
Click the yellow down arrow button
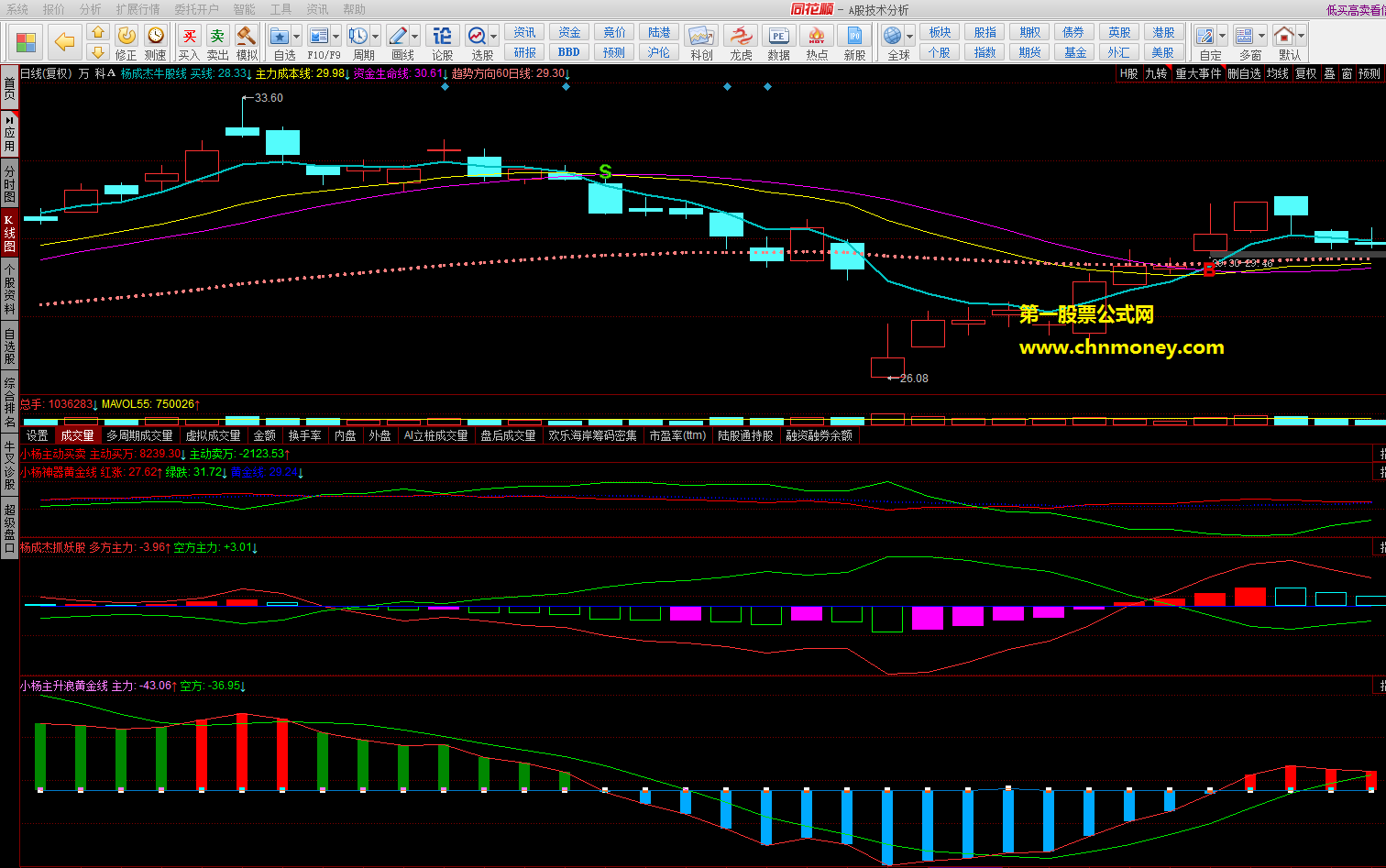(x=98, y=52)
